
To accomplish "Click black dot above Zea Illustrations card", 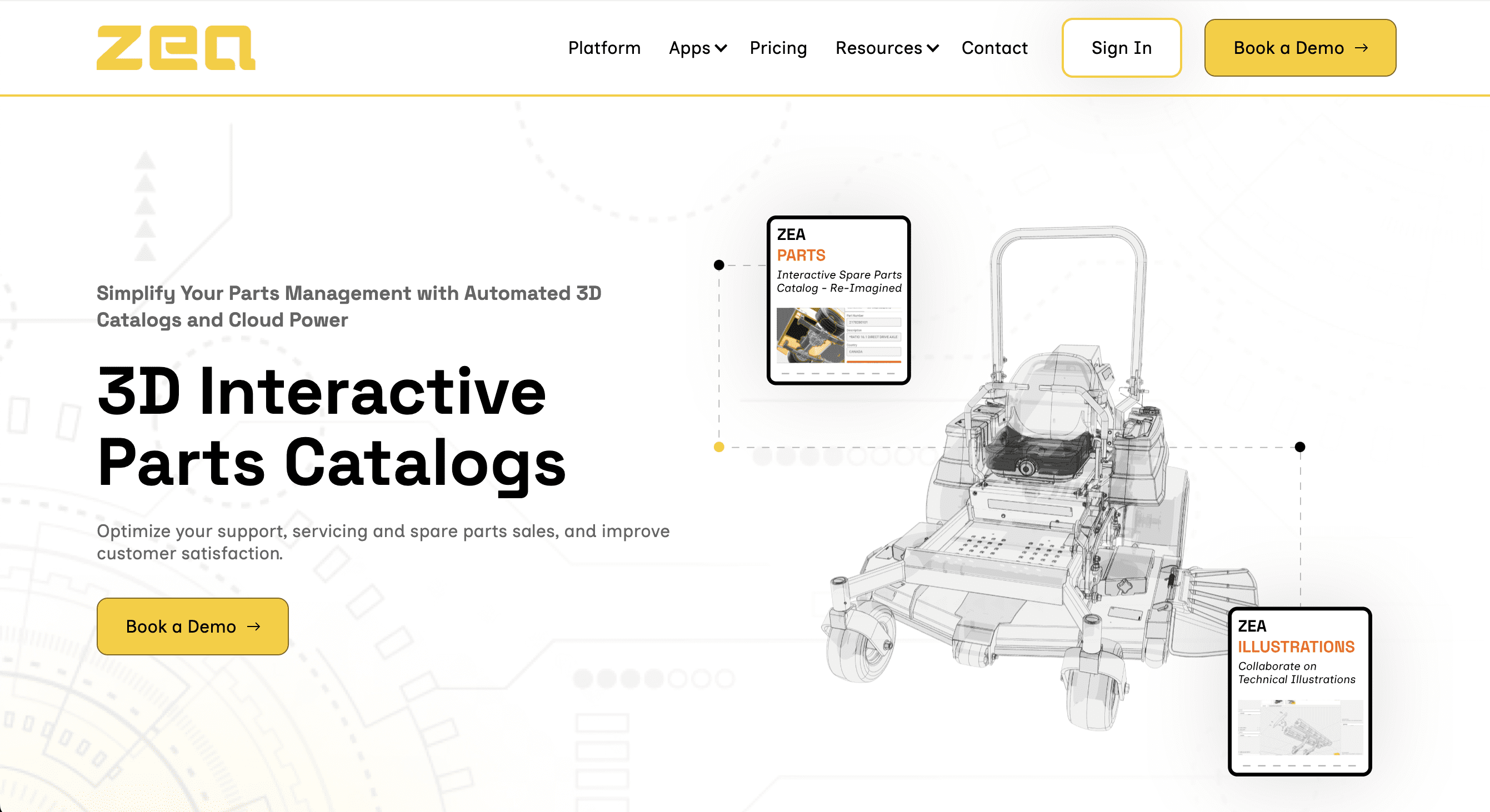I will tap(1299, 447).
